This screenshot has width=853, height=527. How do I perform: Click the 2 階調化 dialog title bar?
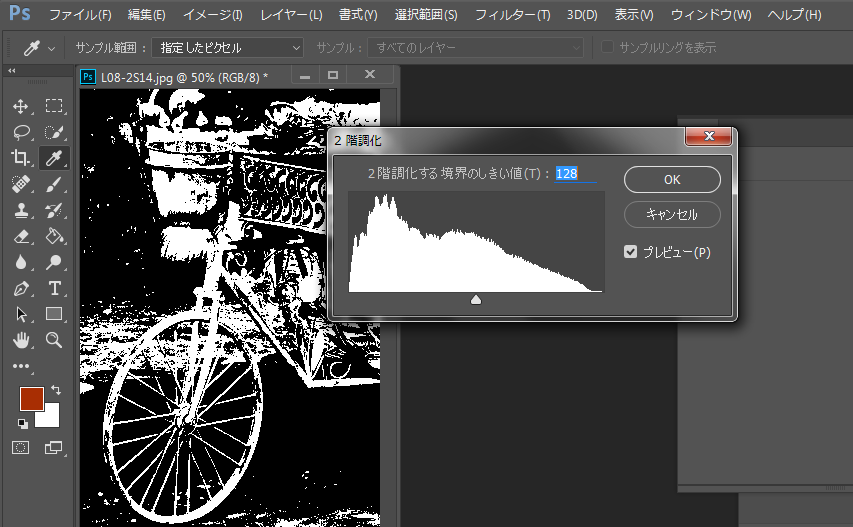pyautogui.click(x=506, y=140)
